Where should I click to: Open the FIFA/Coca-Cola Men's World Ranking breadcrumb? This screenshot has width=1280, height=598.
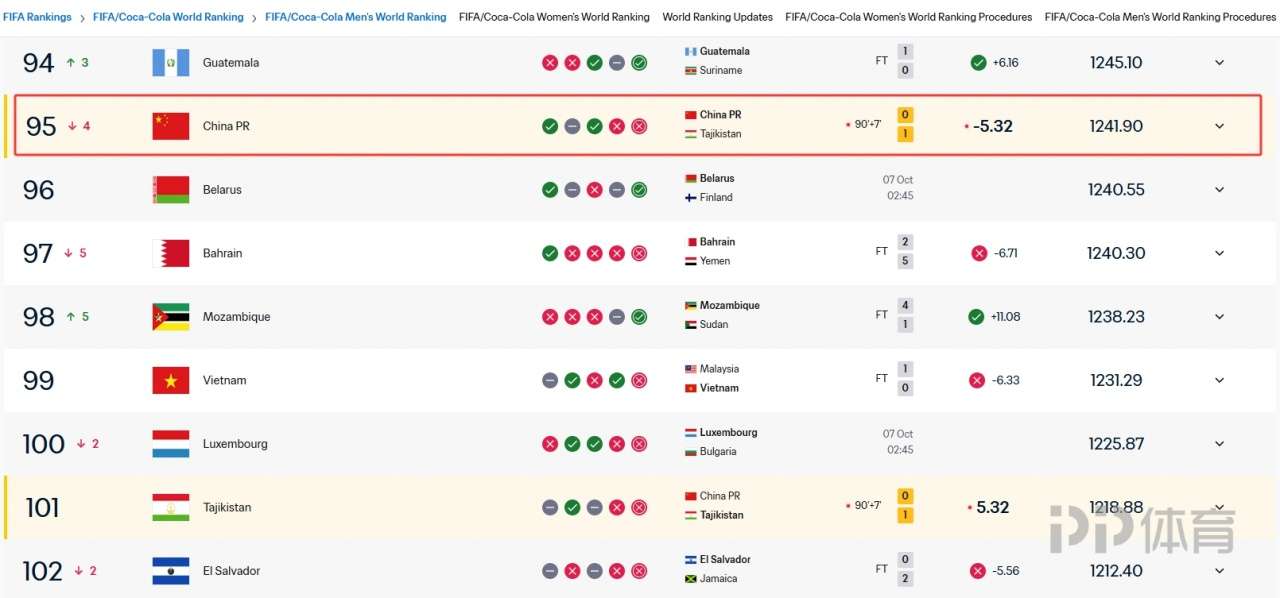(x=356, y=17)
